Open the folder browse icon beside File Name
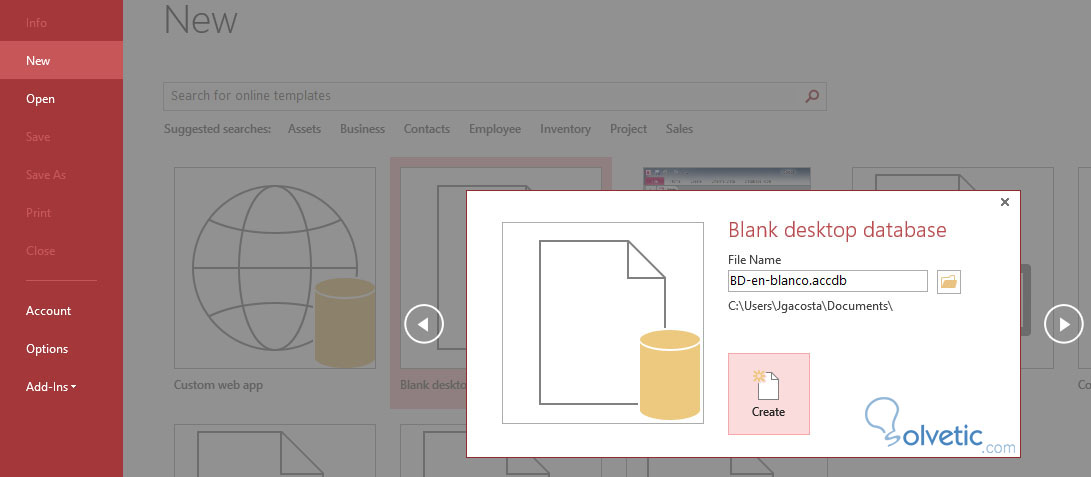Viewport: 1091px width, 477px height. pyautogui.click(x=948, y=282)
